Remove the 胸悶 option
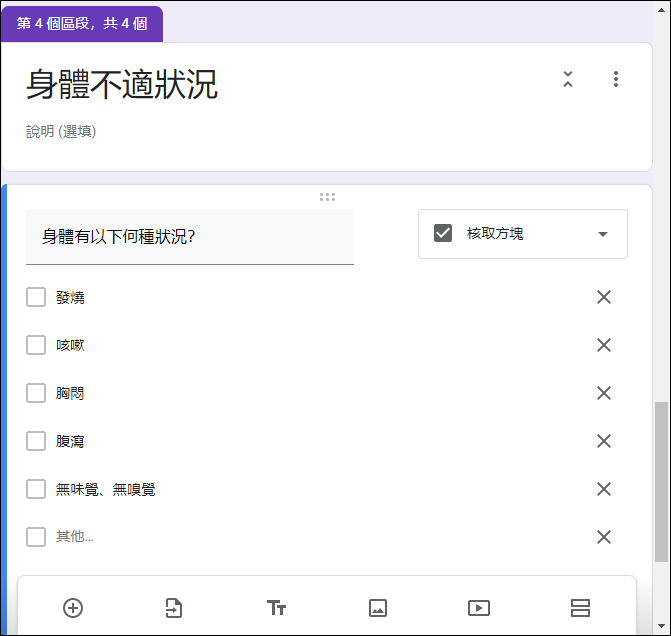The width and height of the screenshot is (671, 636). coord(604,393)
